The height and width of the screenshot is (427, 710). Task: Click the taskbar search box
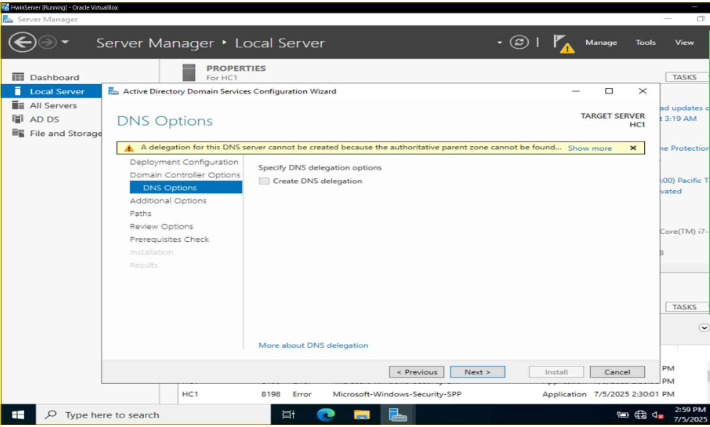click(153, 415)
